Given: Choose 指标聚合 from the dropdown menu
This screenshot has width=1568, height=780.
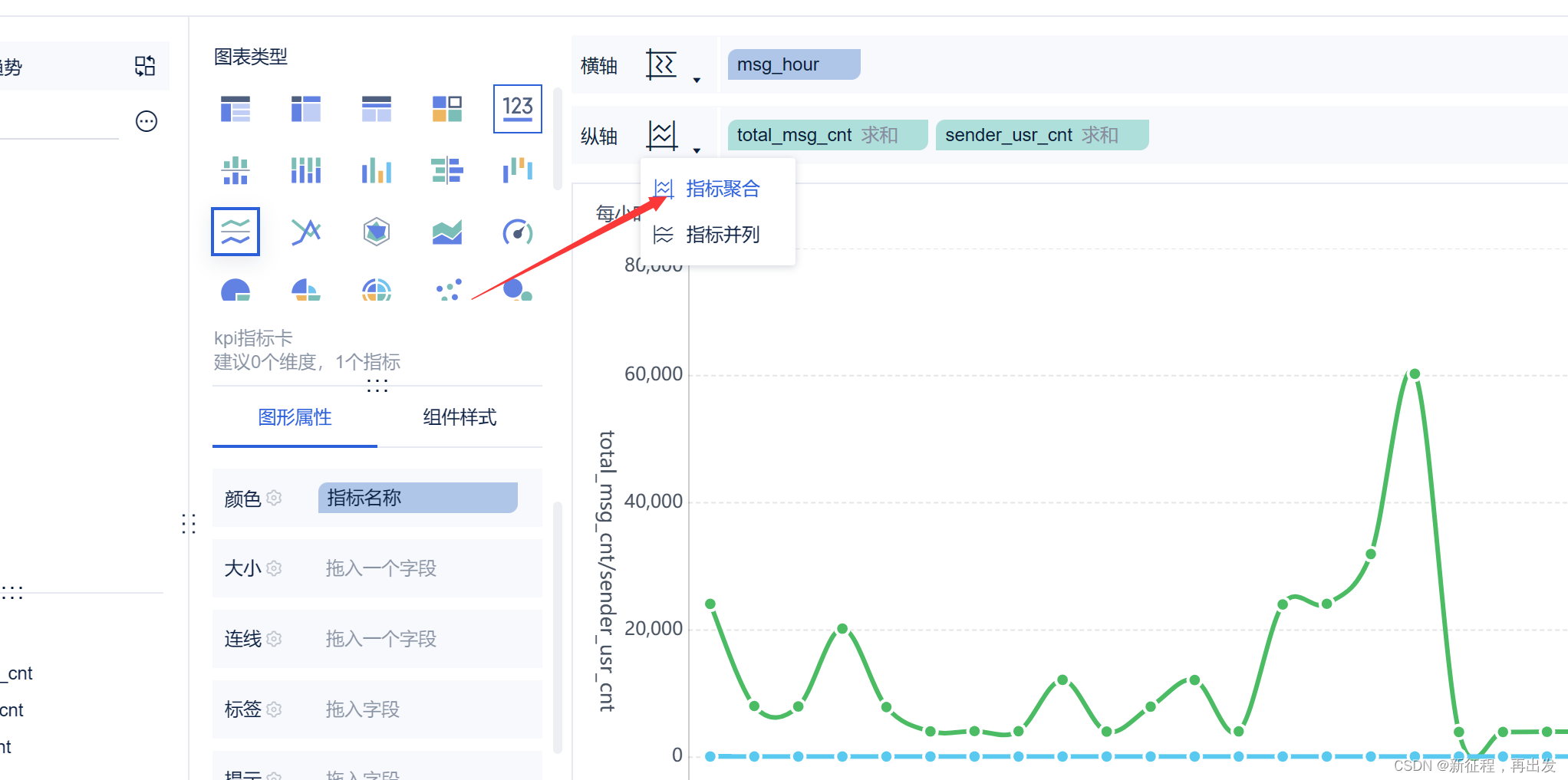Looking at the screenshot, I should pos(718,189).
